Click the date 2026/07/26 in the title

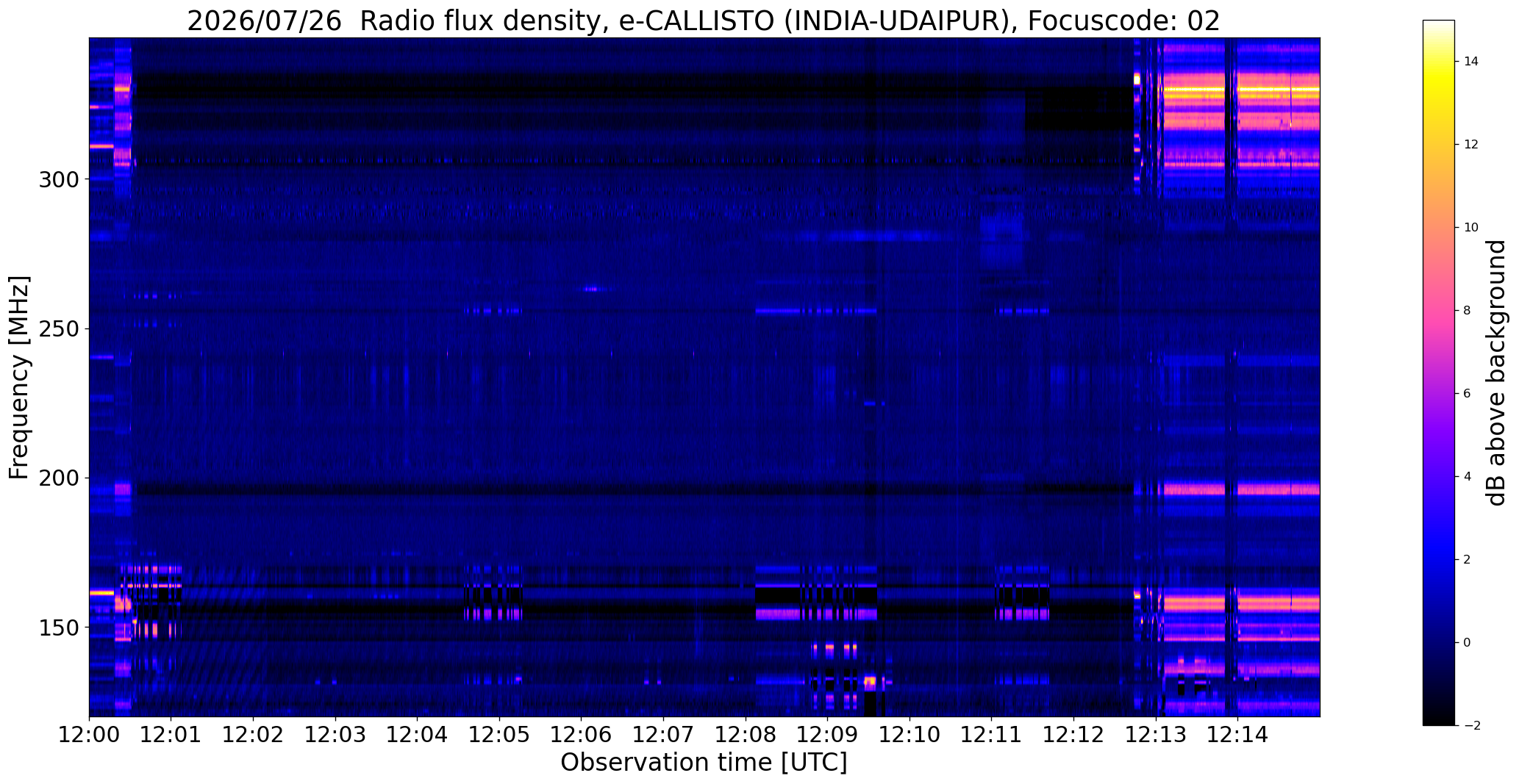pos(264,21)
